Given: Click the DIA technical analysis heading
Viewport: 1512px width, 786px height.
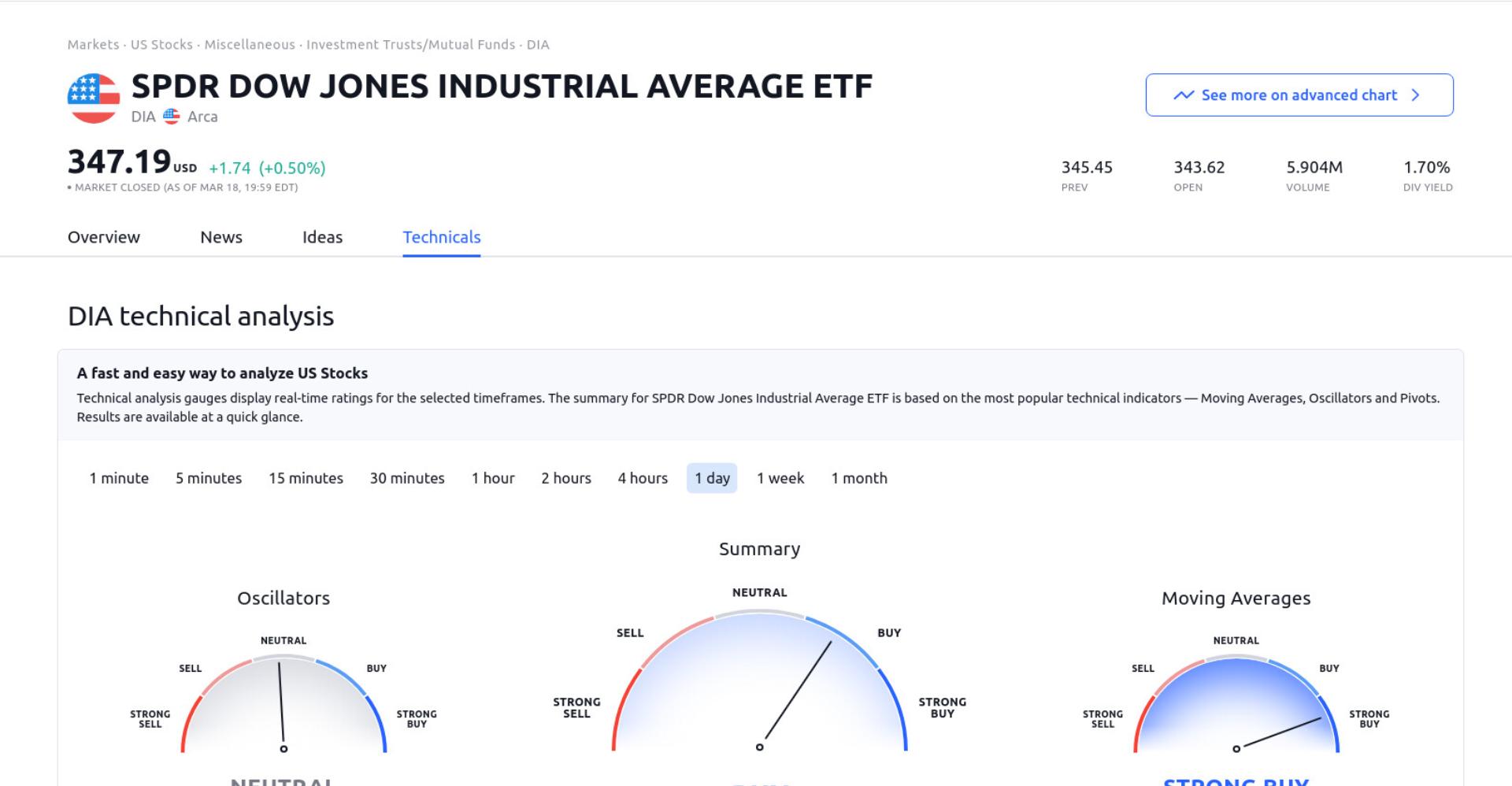Looking at the screenshot, I should 201,316.
